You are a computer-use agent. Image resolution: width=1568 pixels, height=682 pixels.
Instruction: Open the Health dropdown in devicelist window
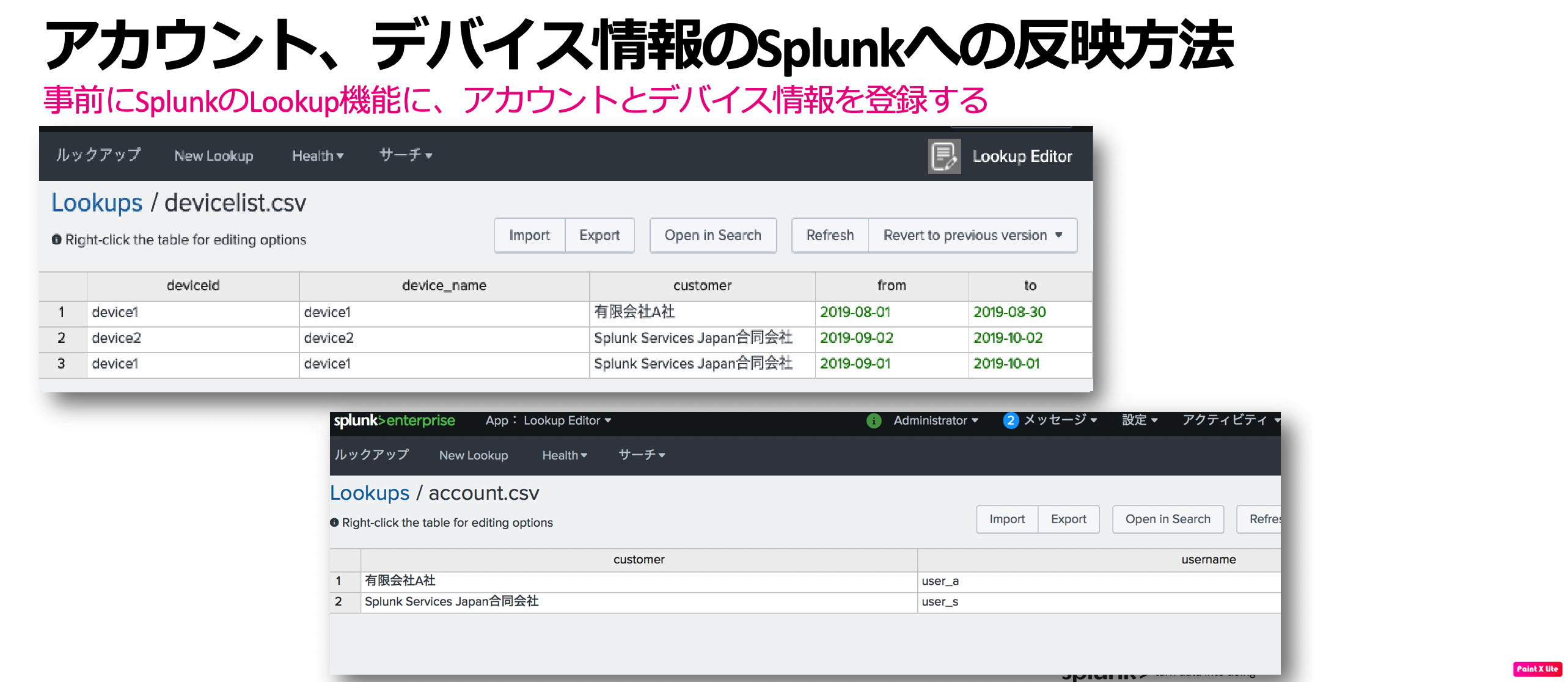pos(318,156)
